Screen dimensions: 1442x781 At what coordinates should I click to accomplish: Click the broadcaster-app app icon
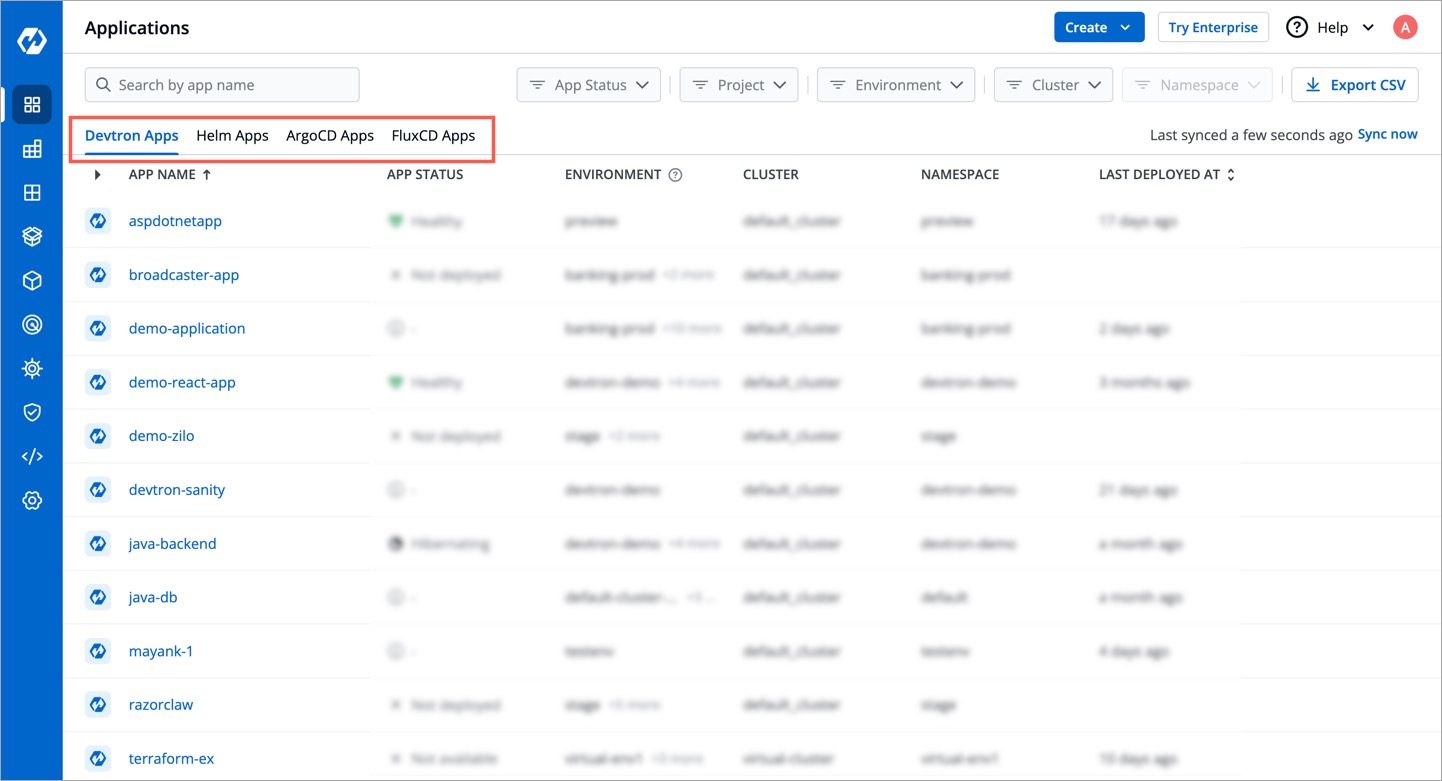pos(98,275)
